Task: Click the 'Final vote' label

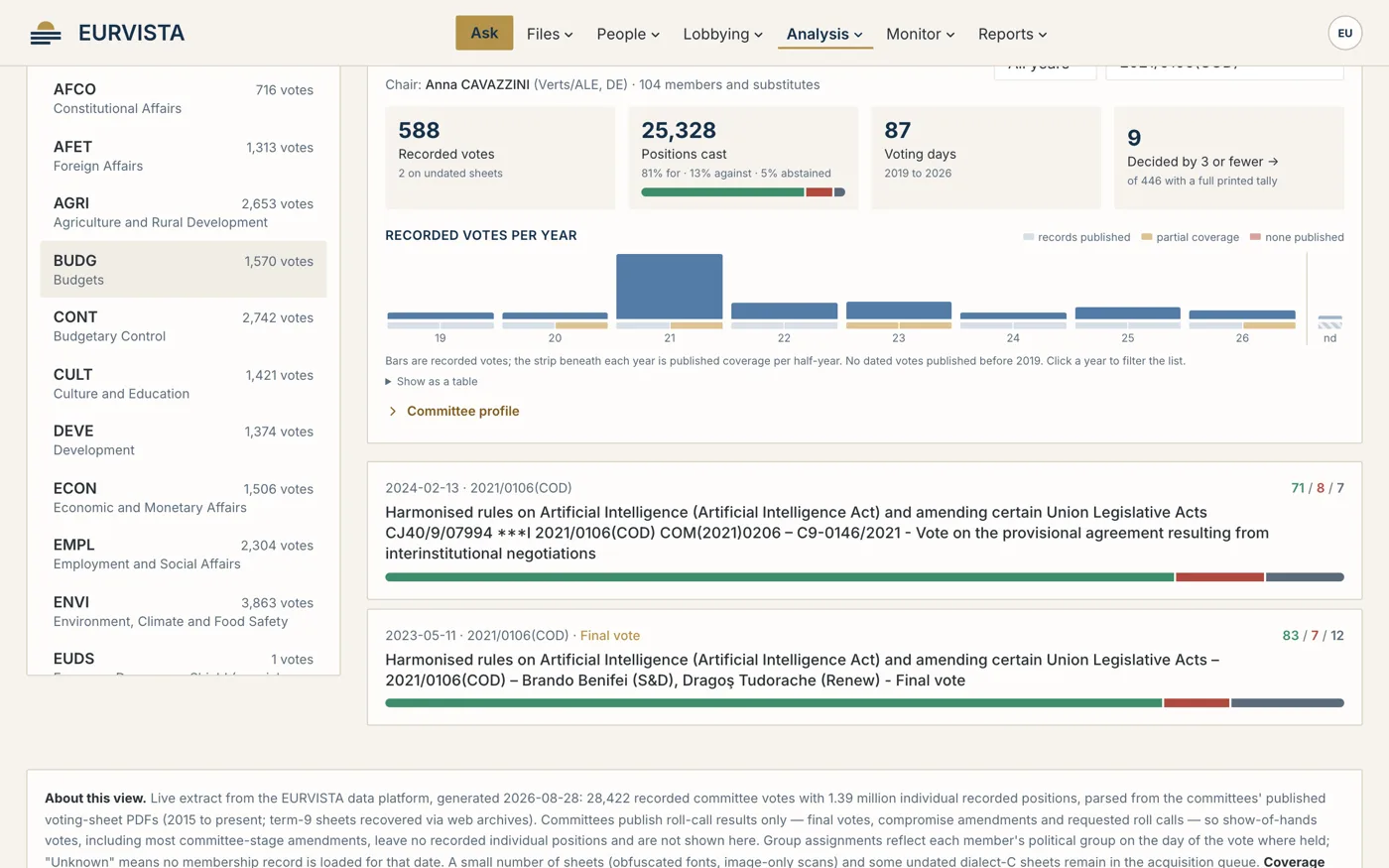Action: (610, 636)
